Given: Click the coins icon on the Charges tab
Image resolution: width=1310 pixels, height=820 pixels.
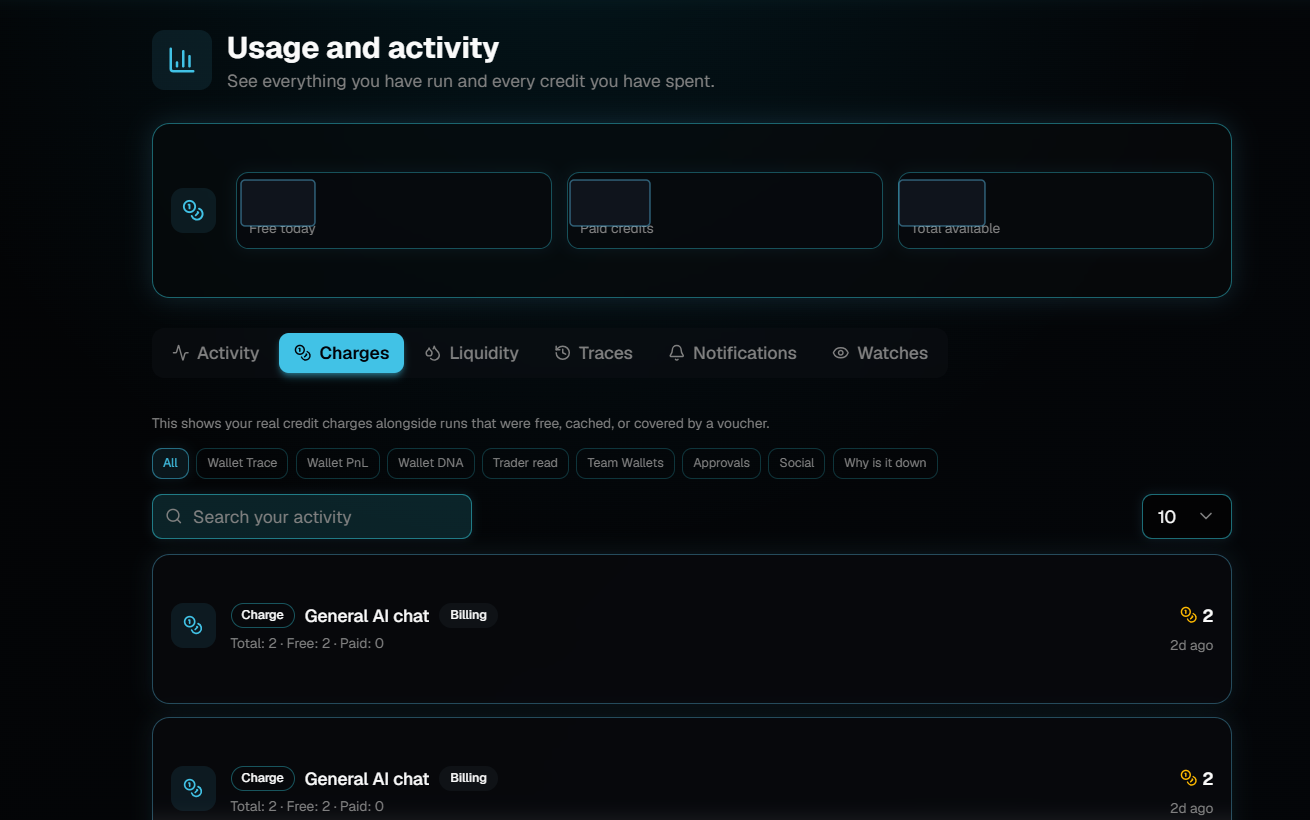Looking at the screenshot, I should [x=302, y=353].
